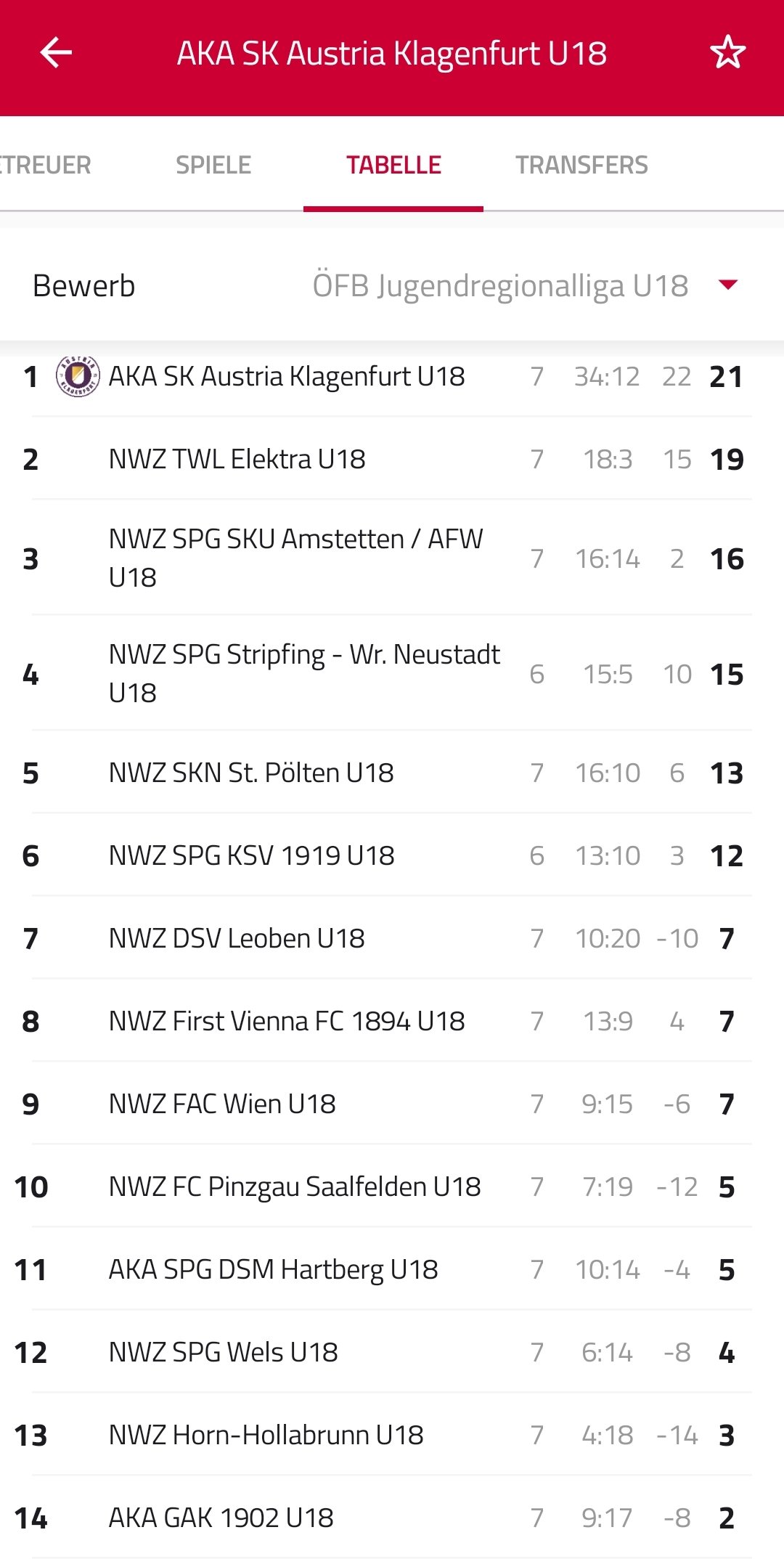Select AKA GAK 1902 U18 in last place
784x1559 pixels.
tap(392, 1518)
